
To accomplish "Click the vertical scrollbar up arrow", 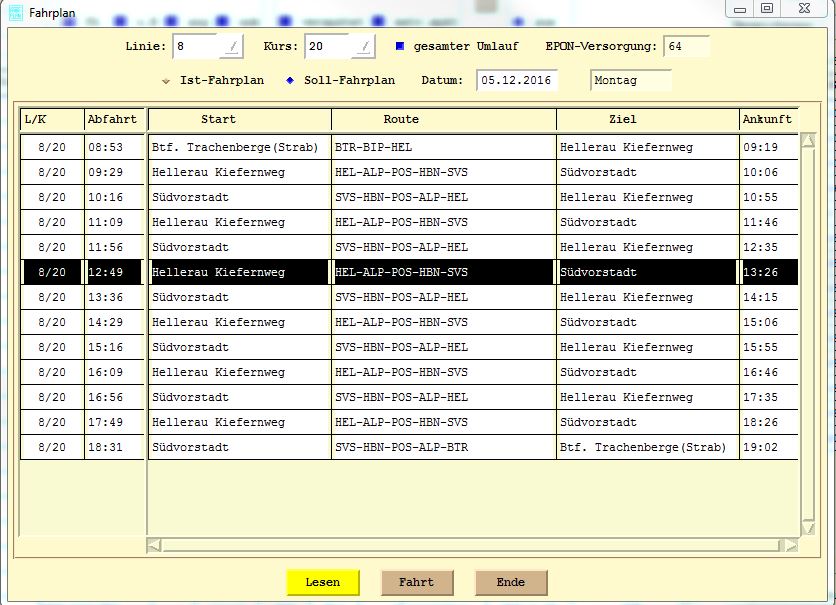I will pos(808,141).
